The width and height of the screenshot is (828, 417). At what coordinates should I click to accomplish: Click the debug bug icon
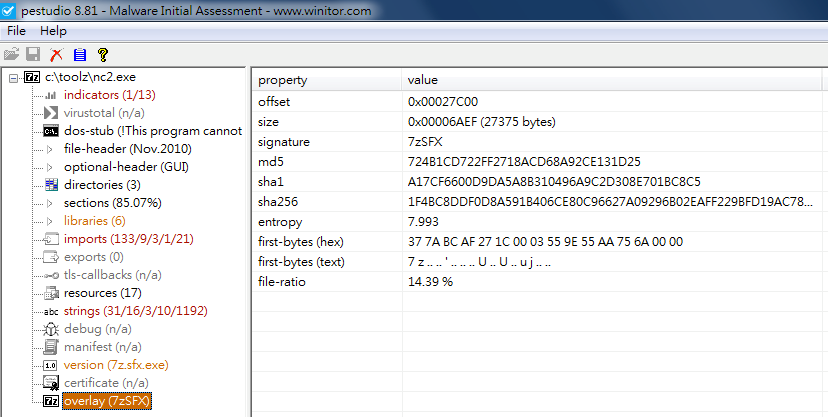51,329
